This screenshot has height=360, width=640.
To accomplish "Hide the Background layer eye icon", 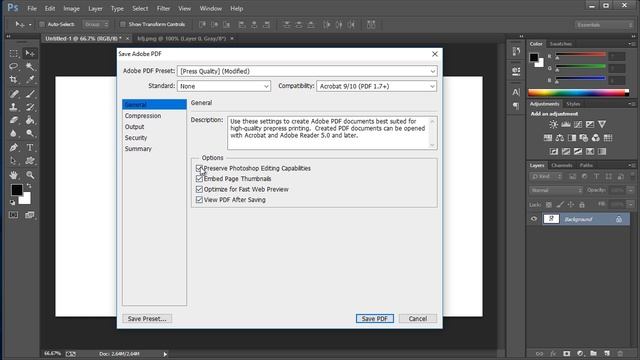I will [534, 219].
